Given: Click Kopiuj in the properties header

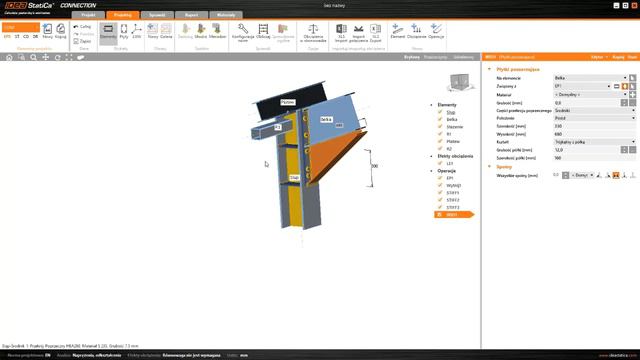Looking at the screenshot, I should [618, 57].
